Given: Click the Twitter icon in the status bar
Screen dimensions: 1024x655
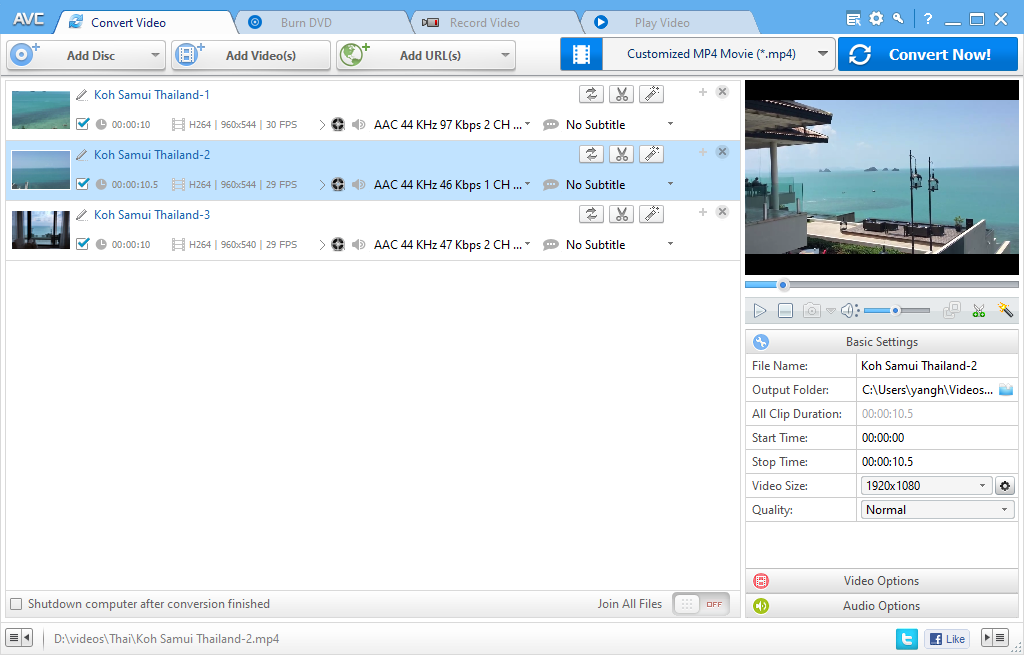Looking at the screenshot, I should coord(906,638).
